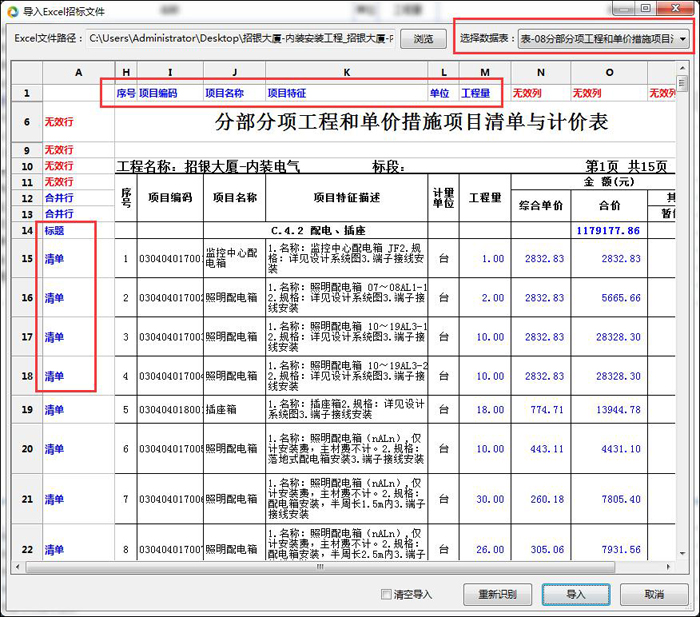
Task: Select the 项目特征 column mapping cell
Action: (x=346, y=93)
